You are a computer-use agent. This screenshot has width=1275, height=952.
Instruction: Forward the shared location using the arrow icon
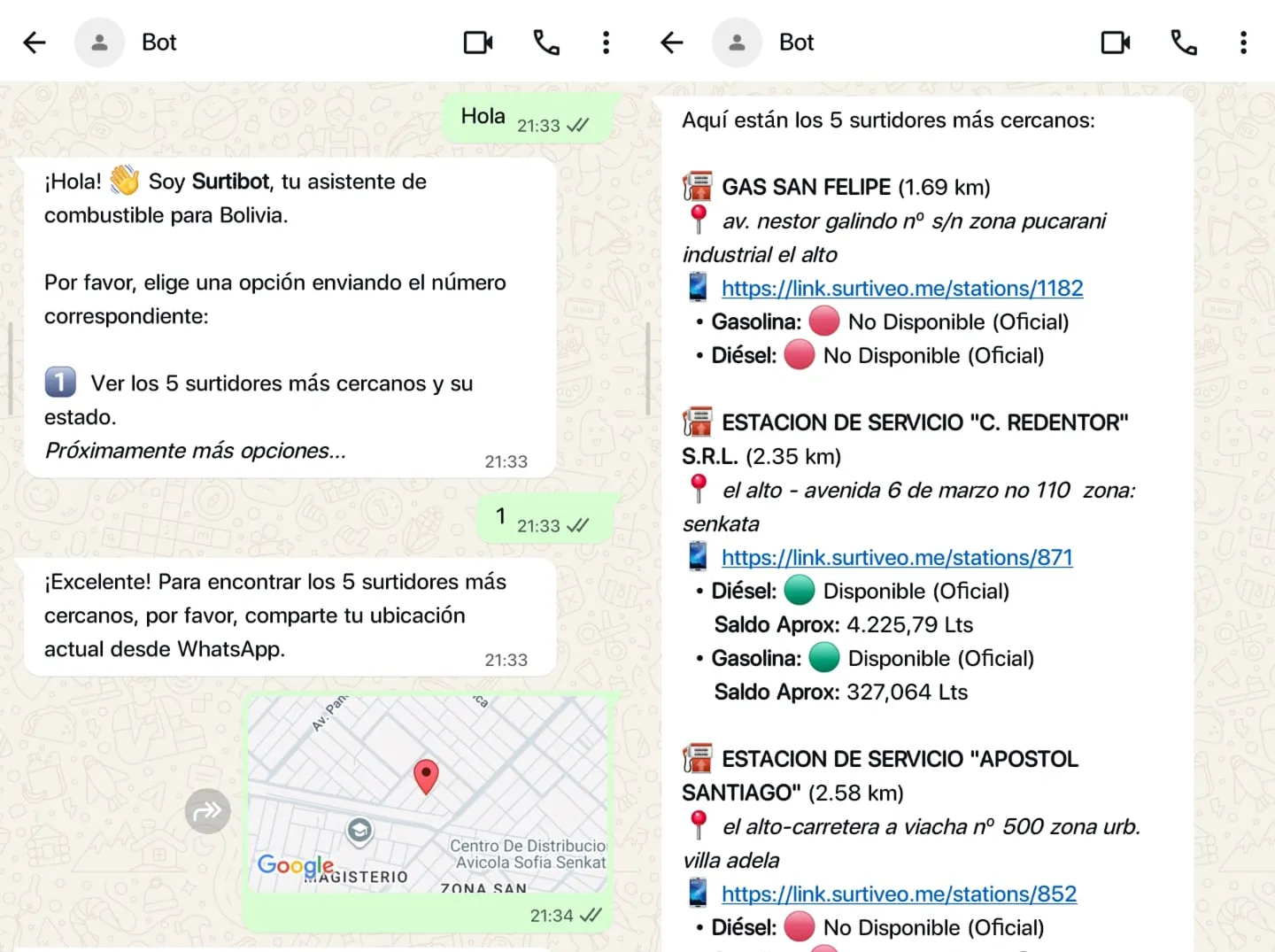(207, 810)
